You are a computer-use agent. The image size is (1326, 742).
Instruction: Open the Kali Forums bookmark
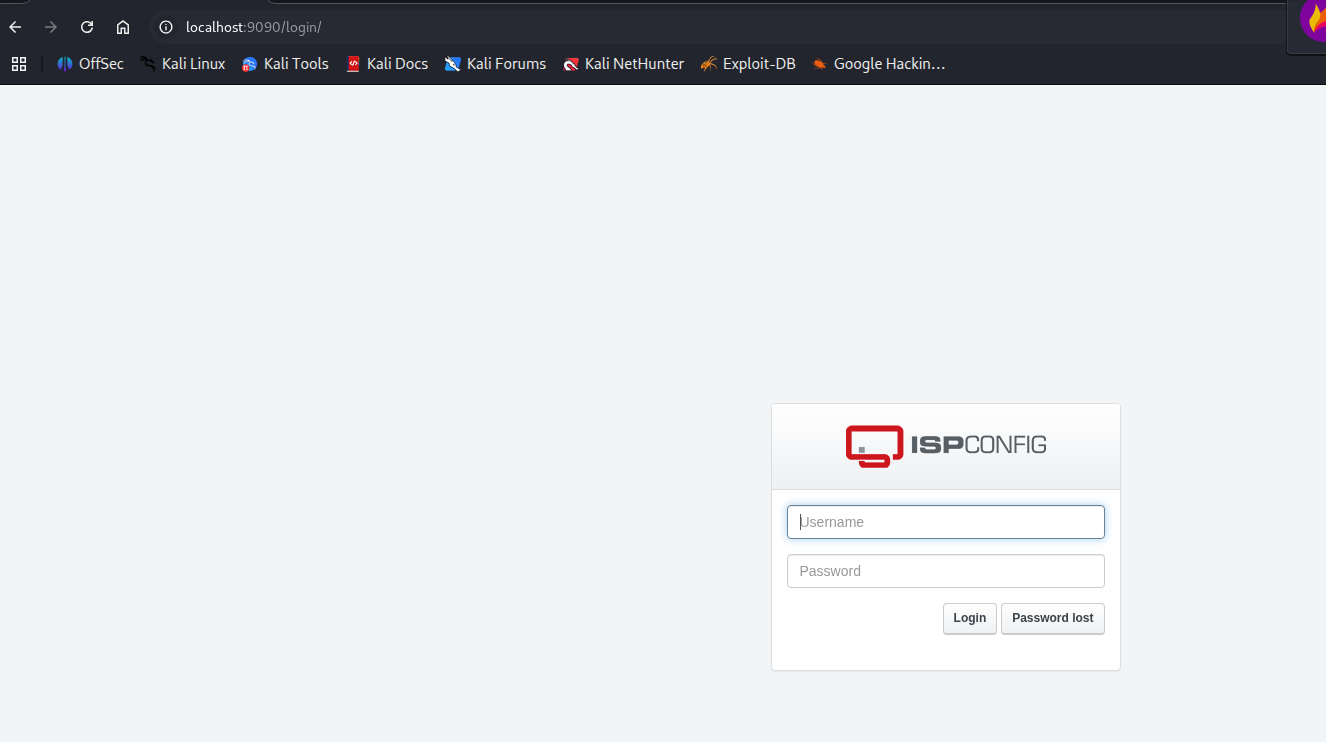495,64
